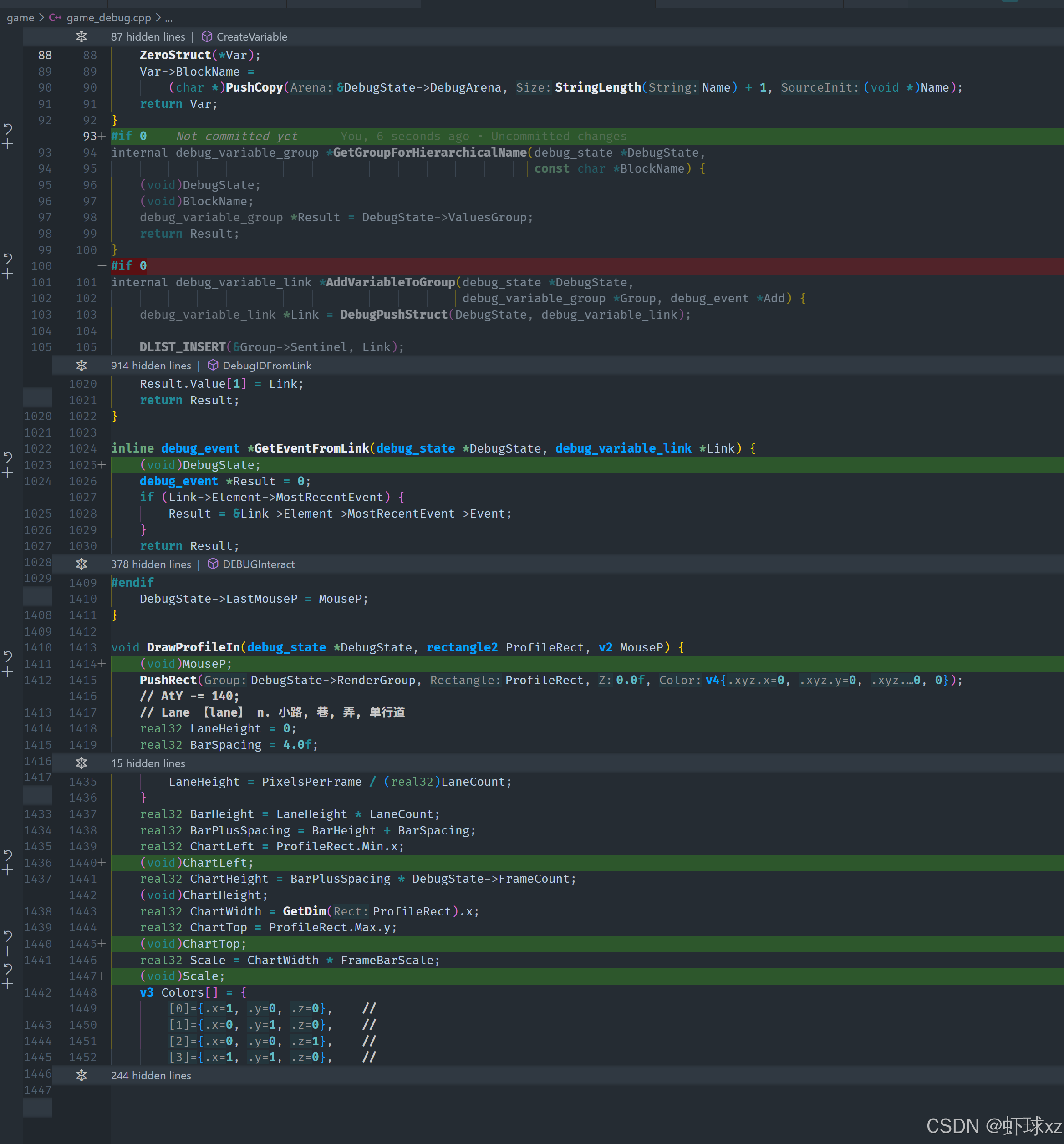Stage the '(void)Scale;' added line change

point(8,984)
